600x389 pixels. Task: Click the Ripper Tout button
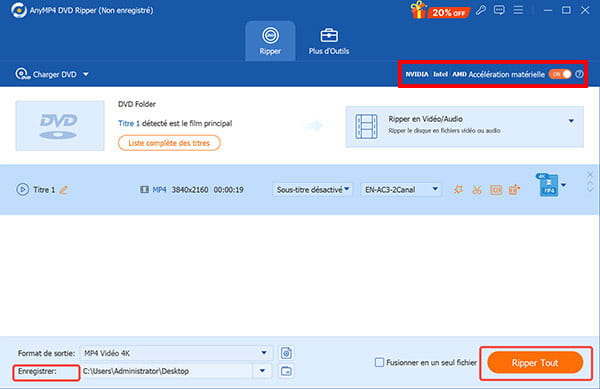pos(535,363)
